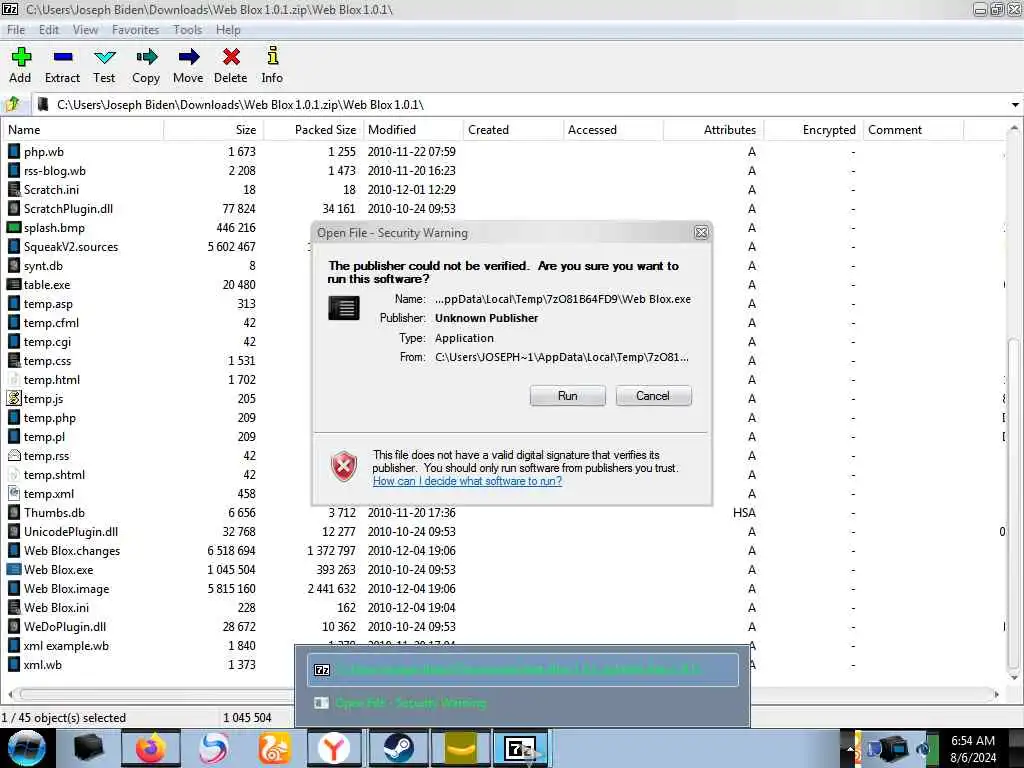Click the Delete toolbar icon
1024x768 pixels.
(231, 57)
